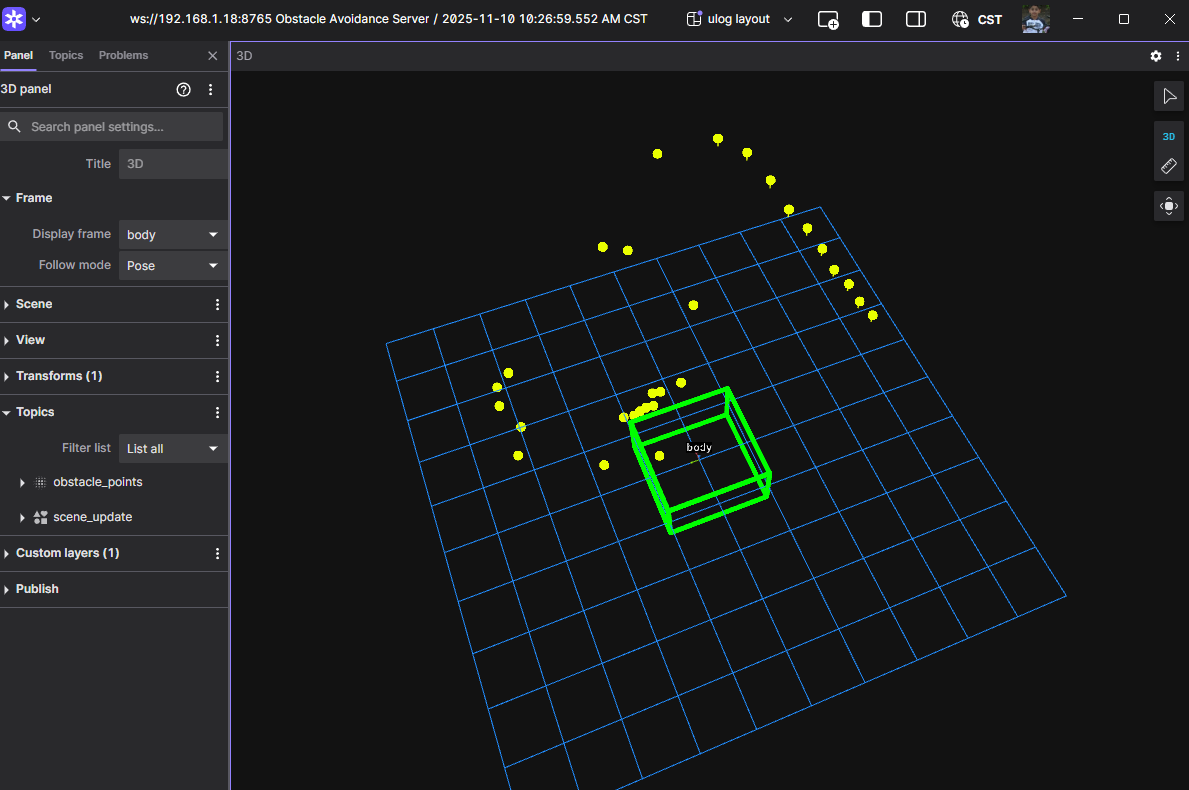Click the recenter view icon
This screenshot has height=790, width=1189.
[x=1168, y=207]
